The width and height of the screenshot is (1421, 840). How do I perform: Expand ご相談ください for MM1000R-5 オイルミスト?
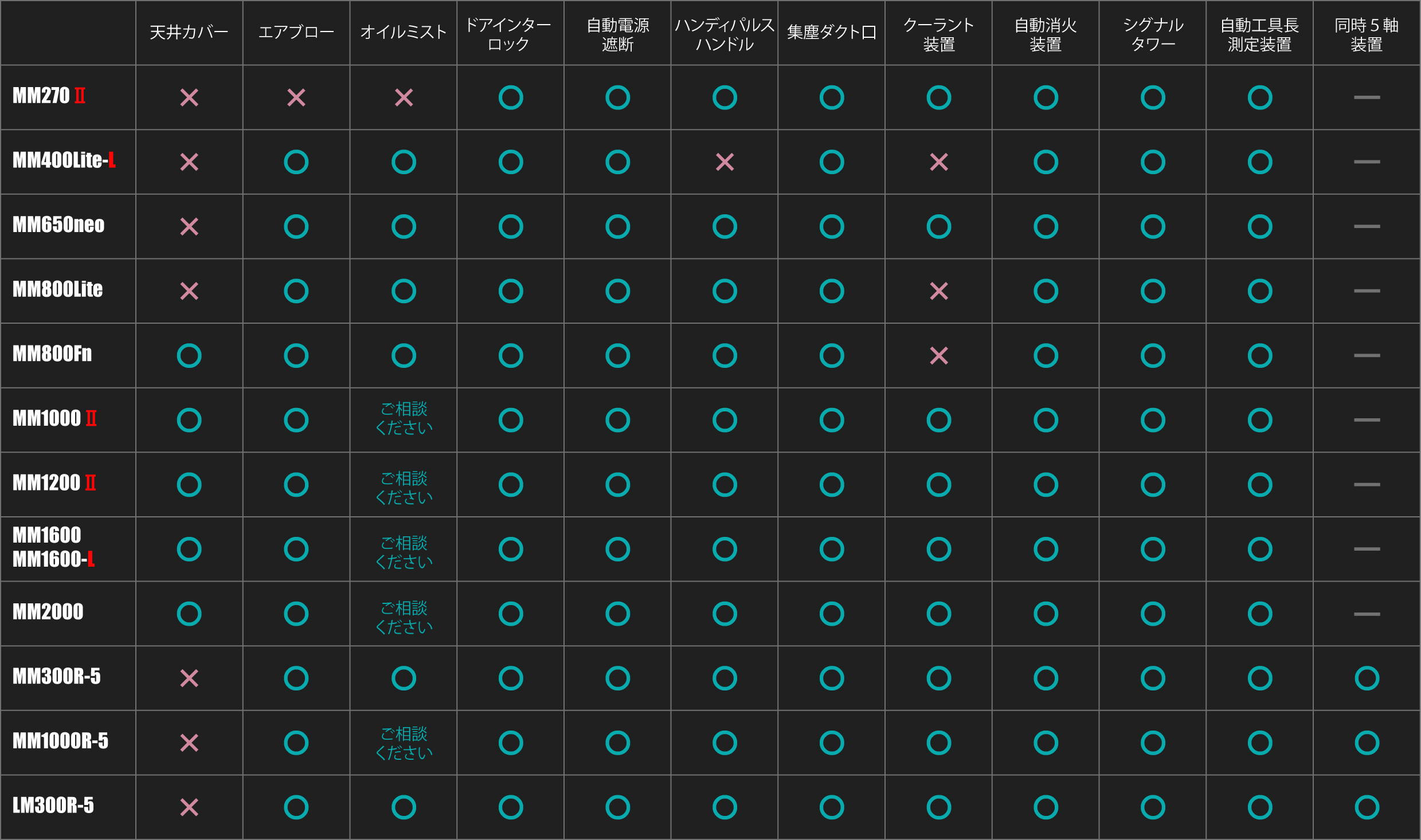click(x=404, y=743)
